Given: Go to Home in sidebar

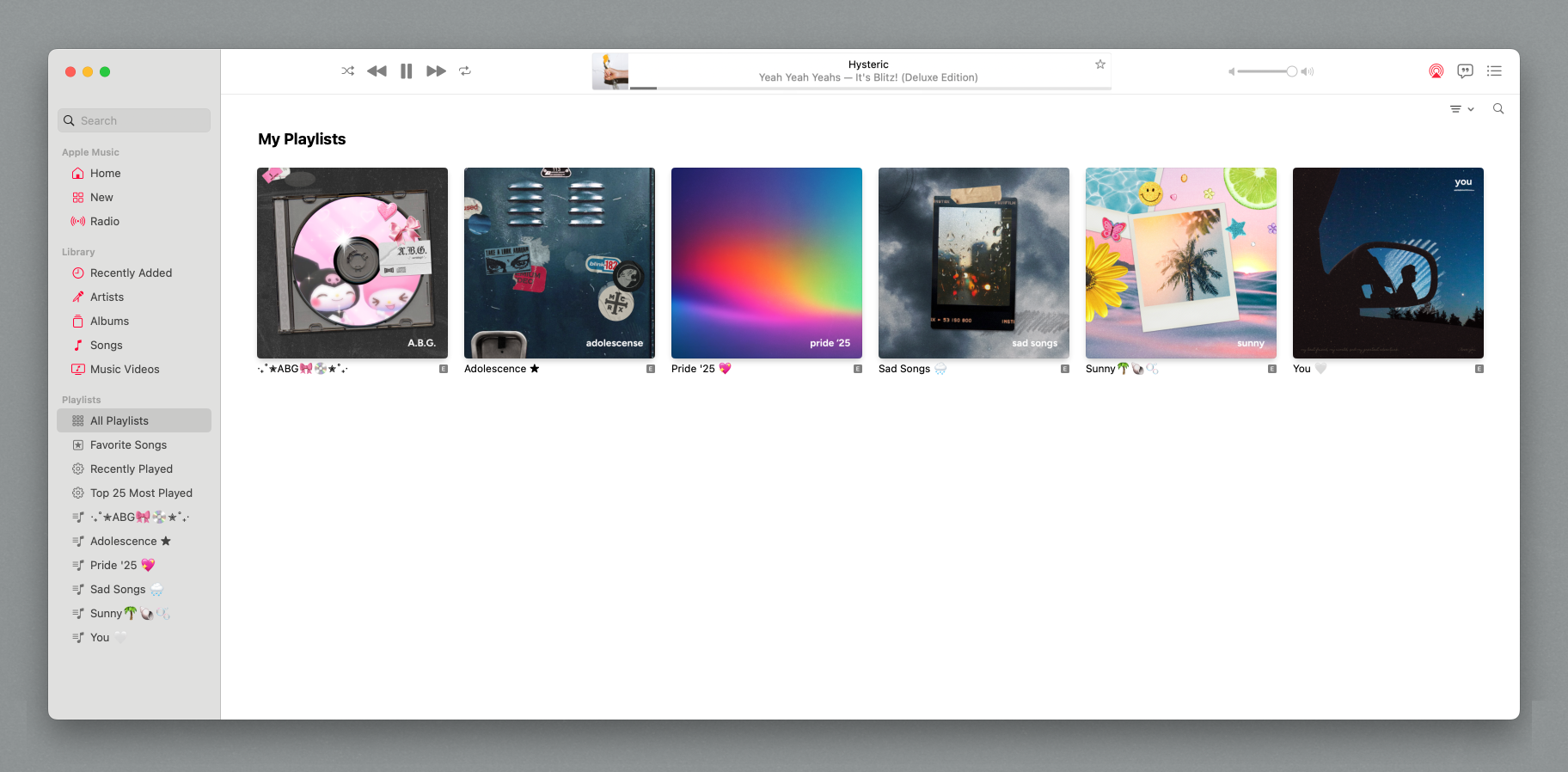Looking at the screenshot, I should pos(105,173).
